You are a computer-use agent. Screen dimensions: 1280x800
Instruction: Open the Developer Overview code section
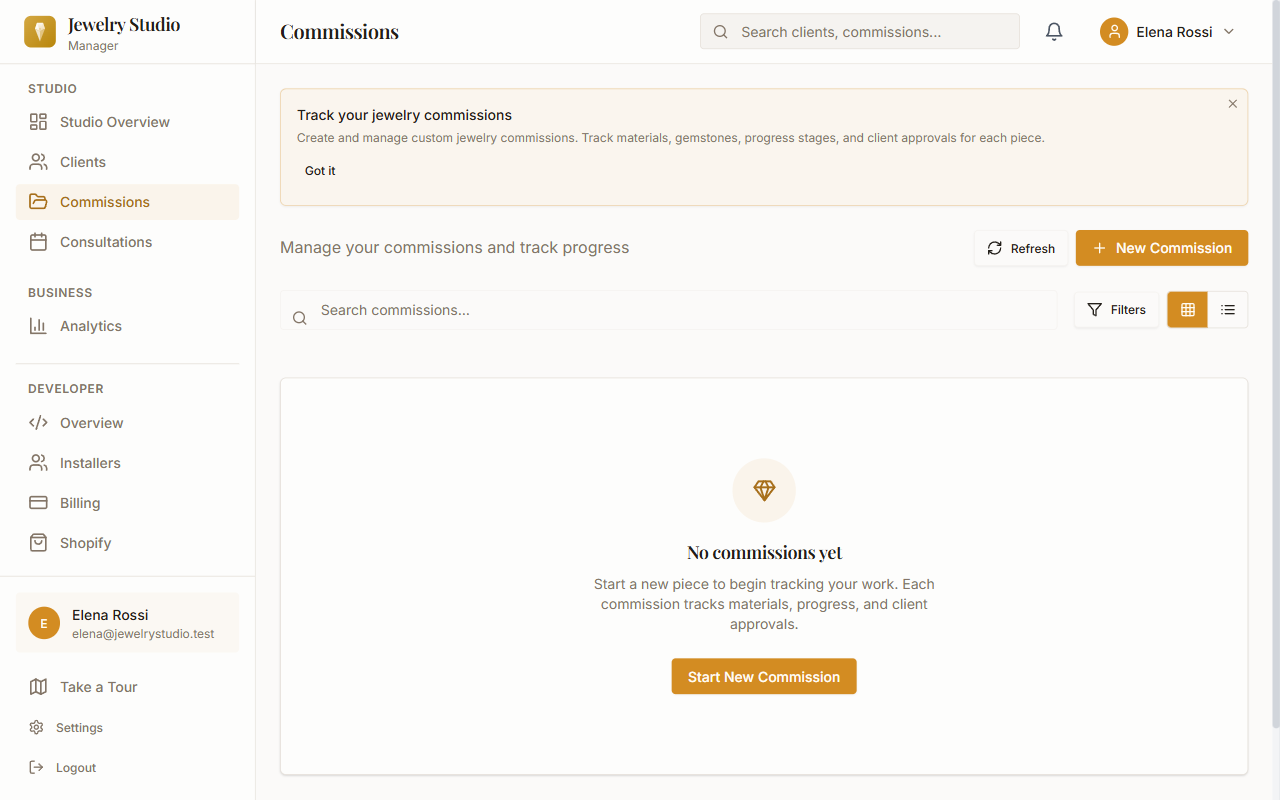(x=89, y=422)
